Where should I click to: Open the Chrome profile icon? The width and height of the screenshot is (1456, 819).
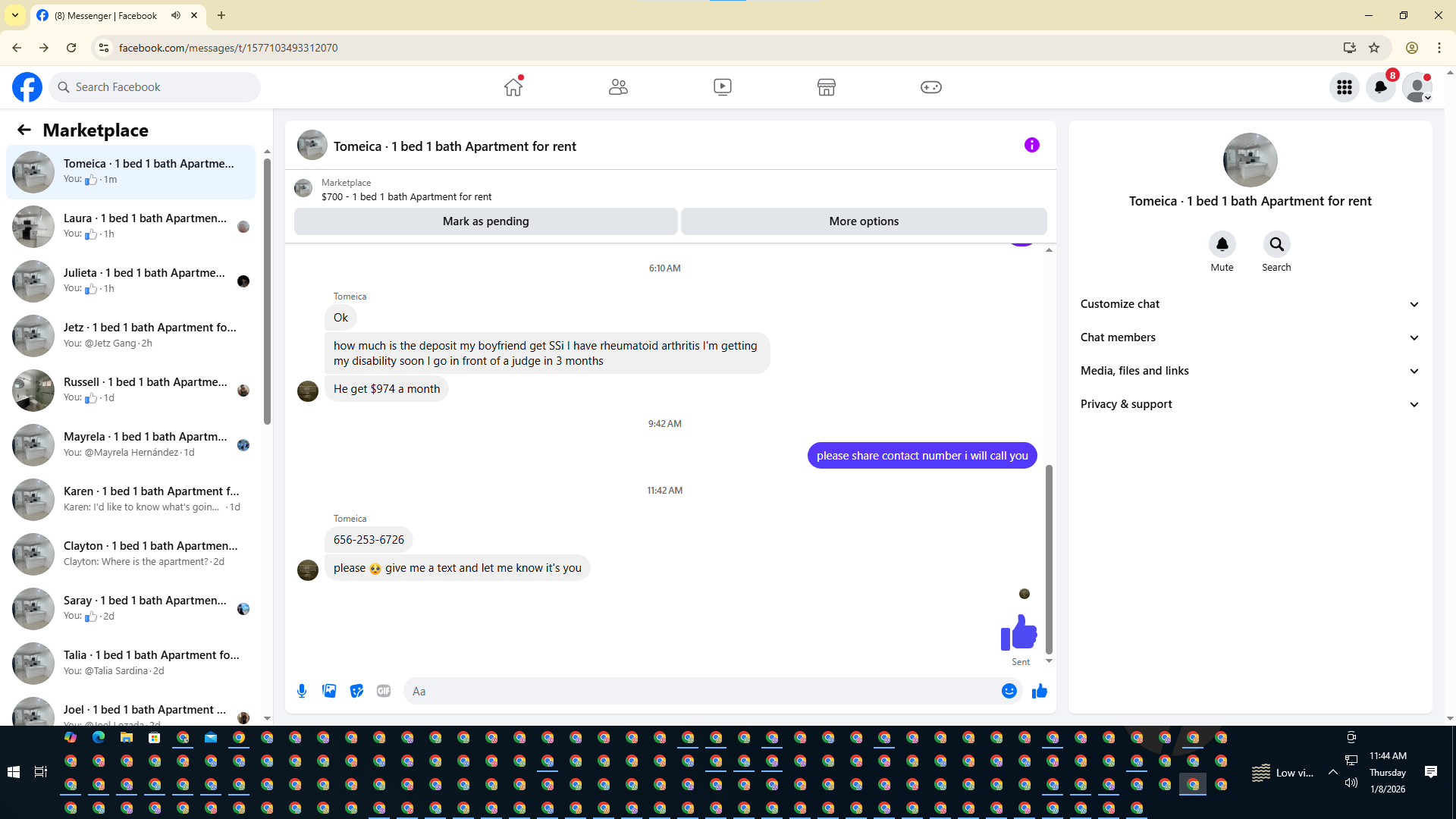click(x=1412, y=48)
